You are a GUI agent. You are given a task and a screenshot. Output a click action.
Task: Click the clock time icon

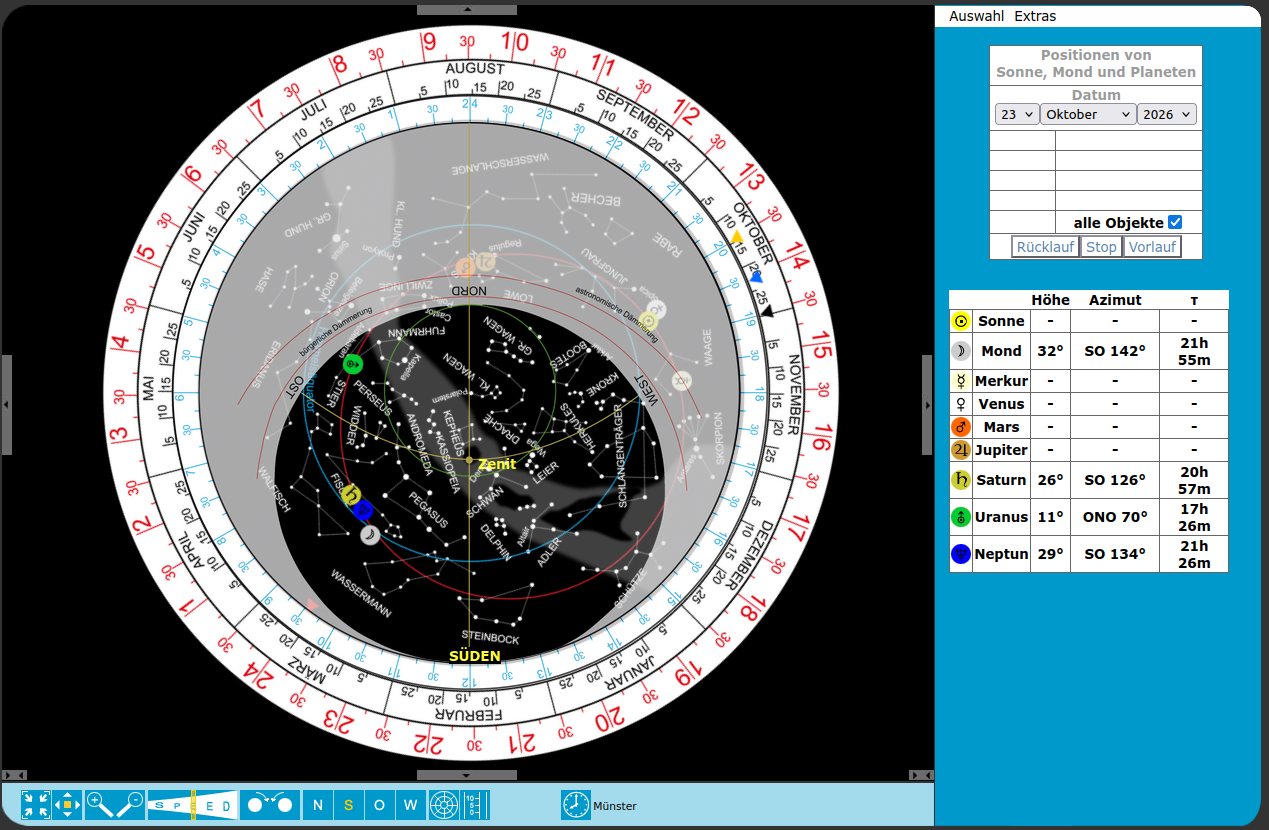[x=576, y=805]
